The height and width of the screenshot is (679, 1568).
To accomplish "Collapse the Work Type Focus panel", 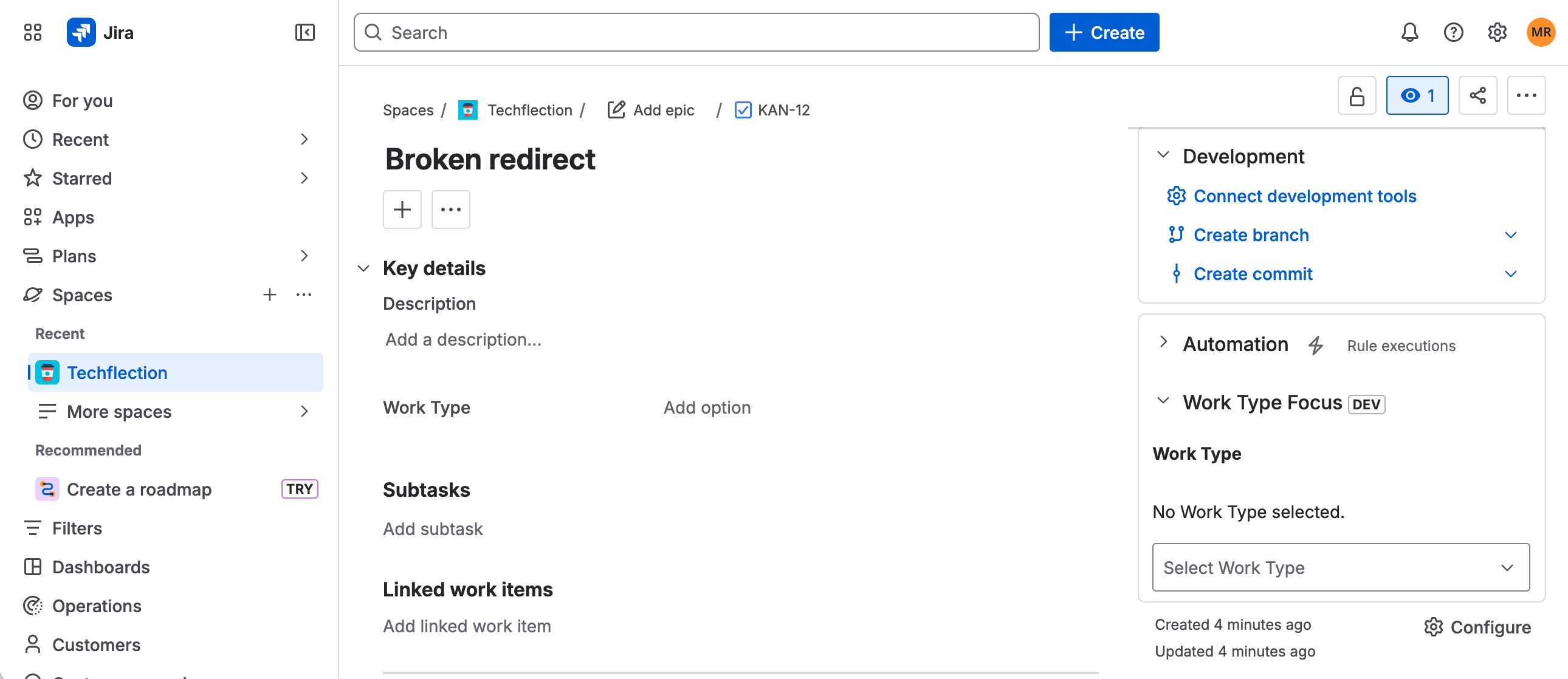I will click(1163, 401).
